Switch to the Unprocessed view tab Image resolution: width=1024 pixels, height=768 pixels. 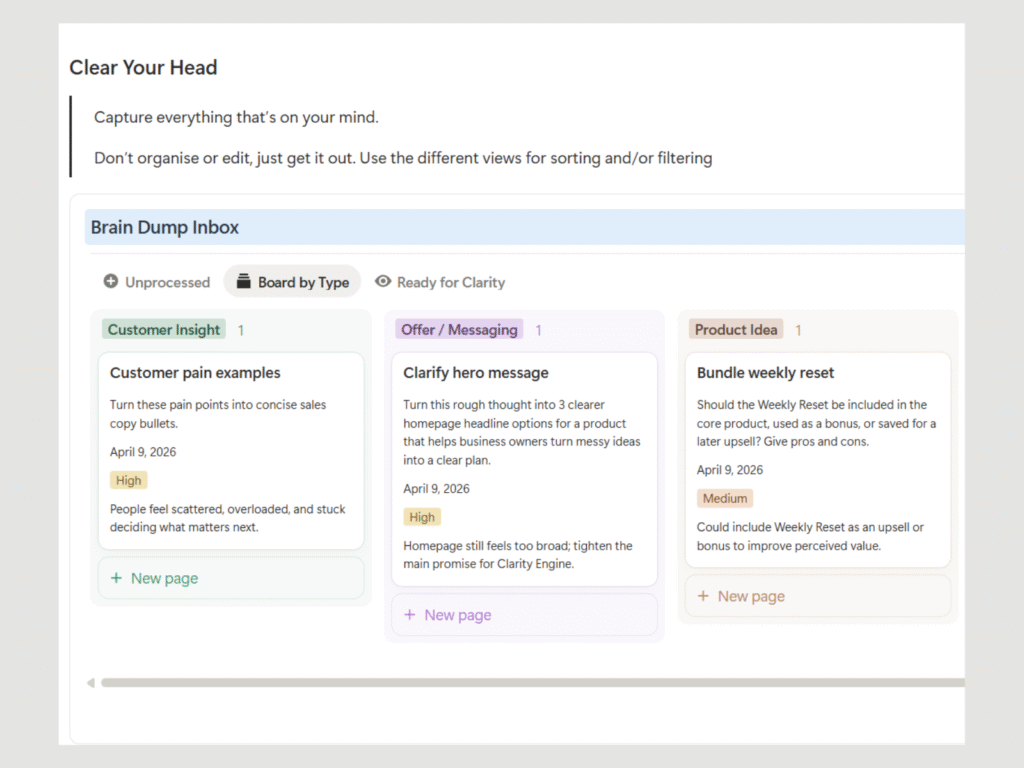point(157,282)
